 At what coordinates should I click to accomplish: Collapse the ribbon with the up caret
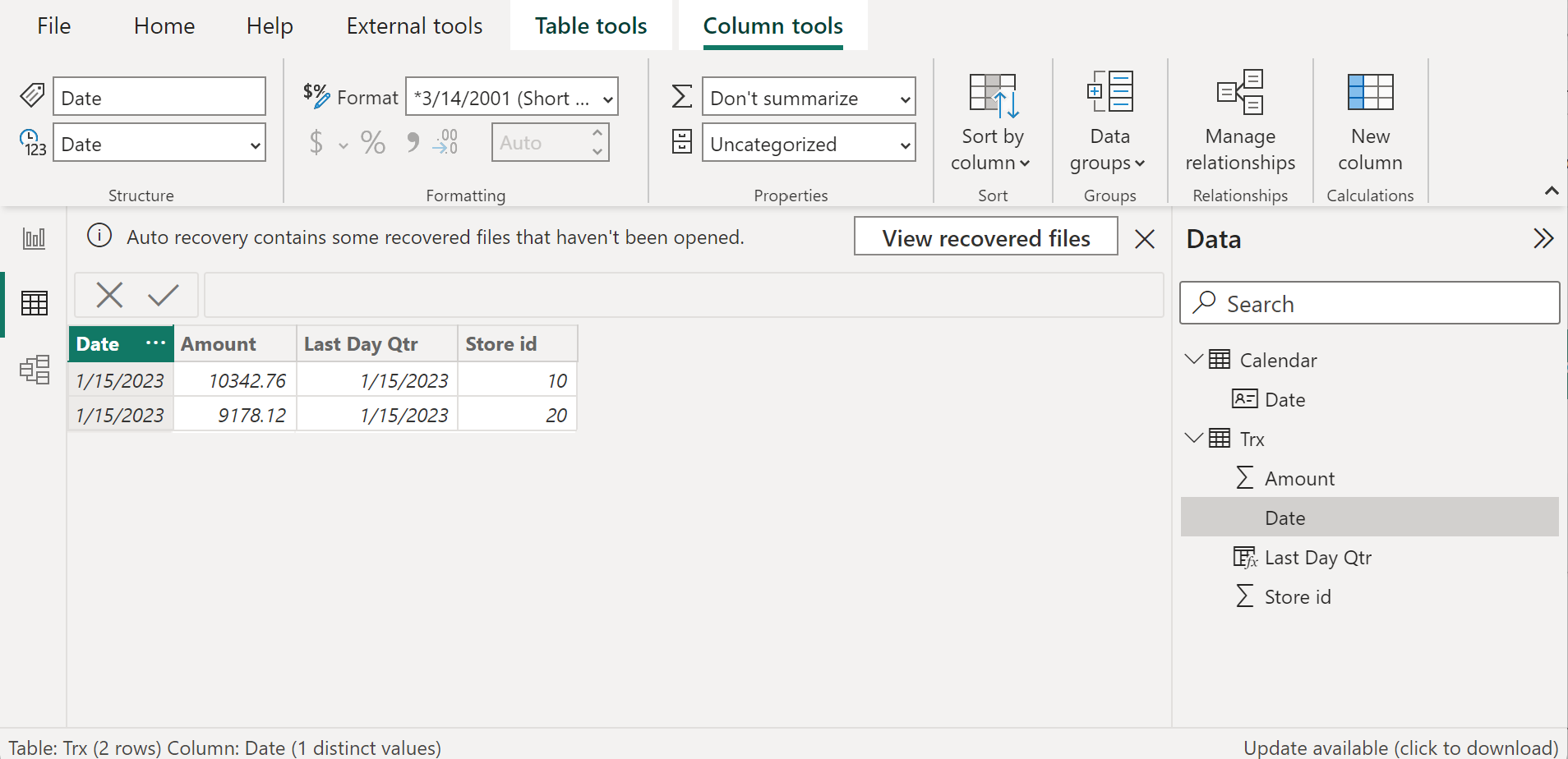1552,191
